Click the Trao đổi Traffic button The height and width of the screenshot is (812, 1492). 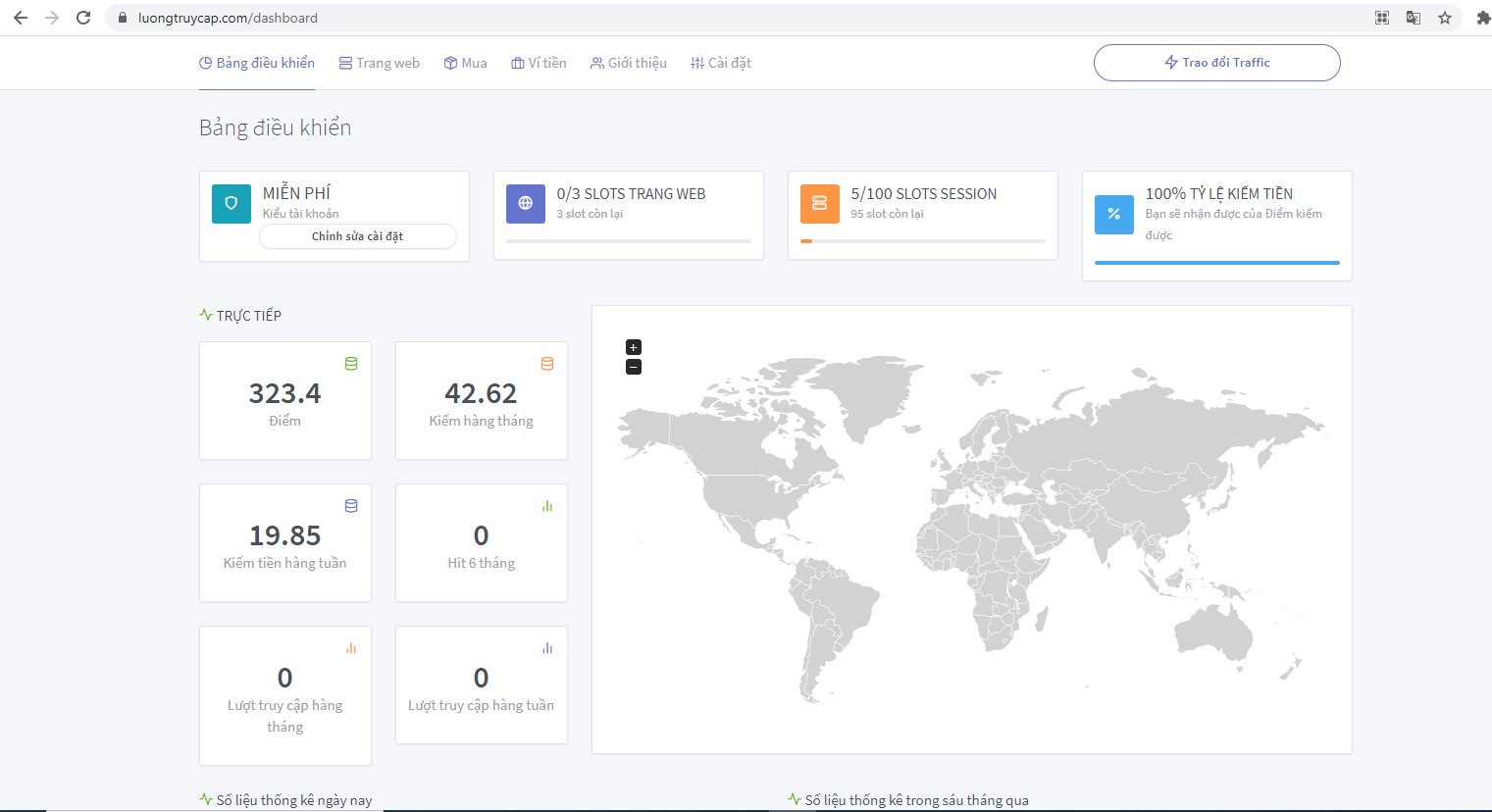click(1217, 63)
